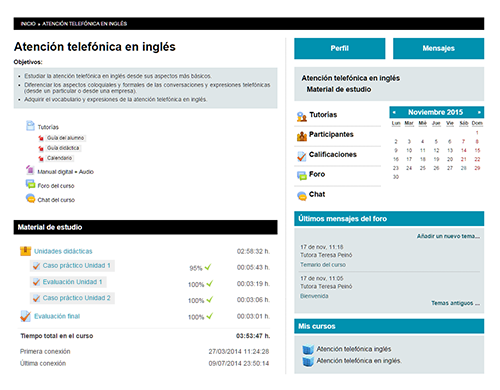Click the Atención telefónica en inglés. course cube icon
The height and width of the screenshot is (390, 500).
tap(308, 361)
